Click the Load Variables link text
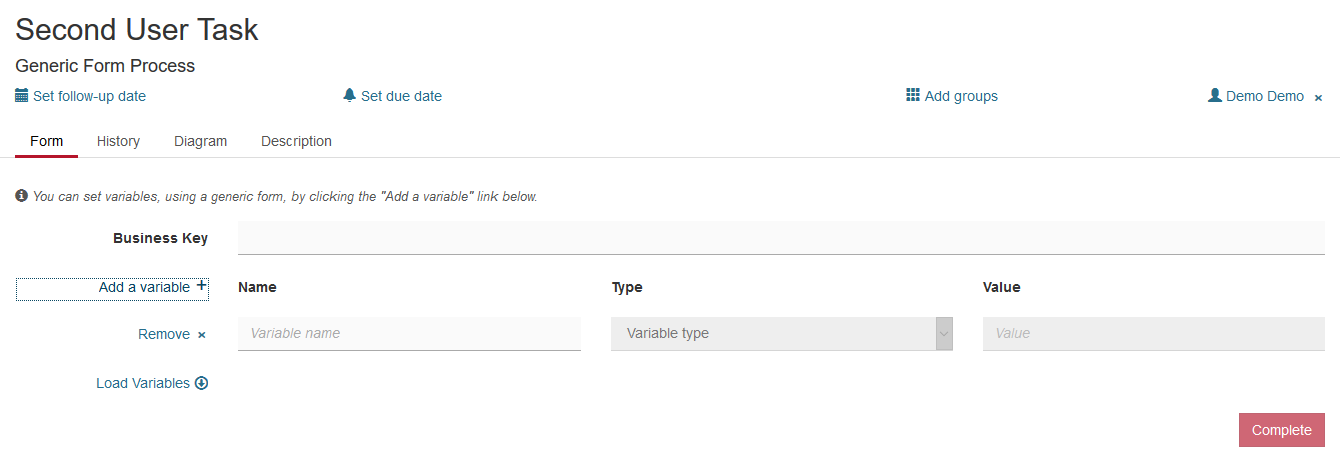Screen dimensions: 1340x457 tap(142, 383)
